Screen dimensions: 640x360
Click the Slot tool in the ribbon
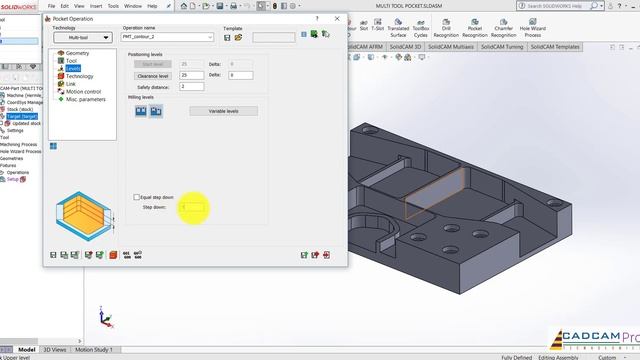click(x=364, y=25)
